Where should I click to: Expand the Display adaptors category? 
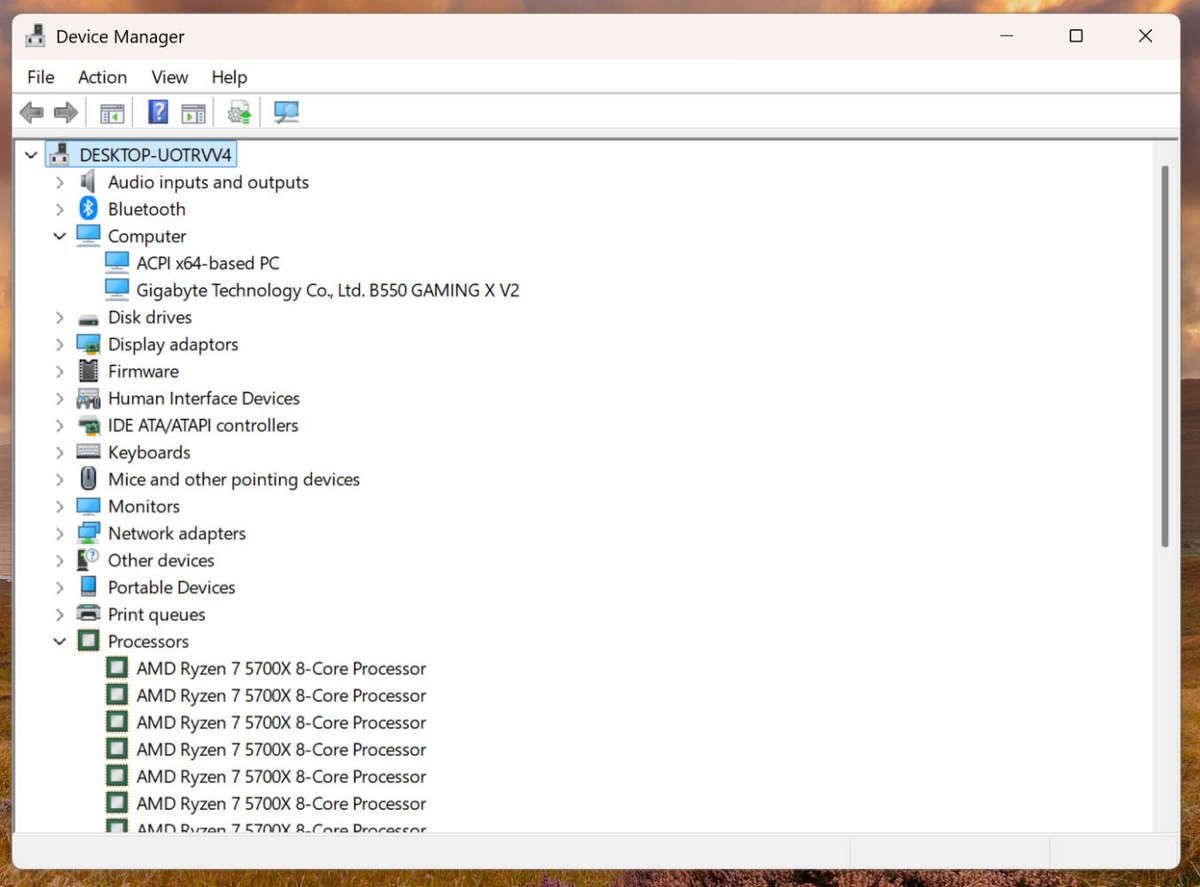60,344
